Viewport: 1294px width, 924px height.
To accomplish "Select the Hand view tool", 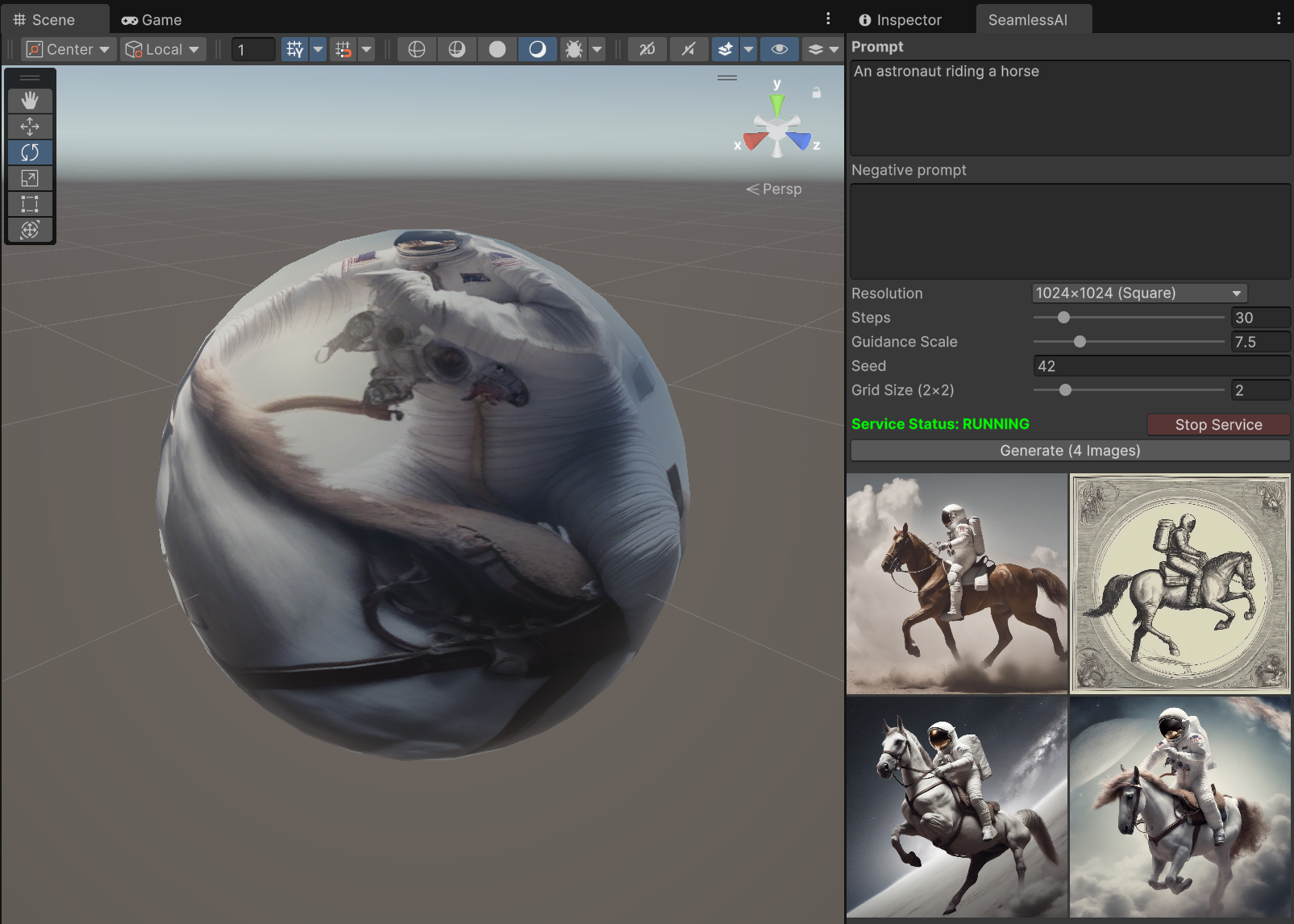I will [30, 100].
